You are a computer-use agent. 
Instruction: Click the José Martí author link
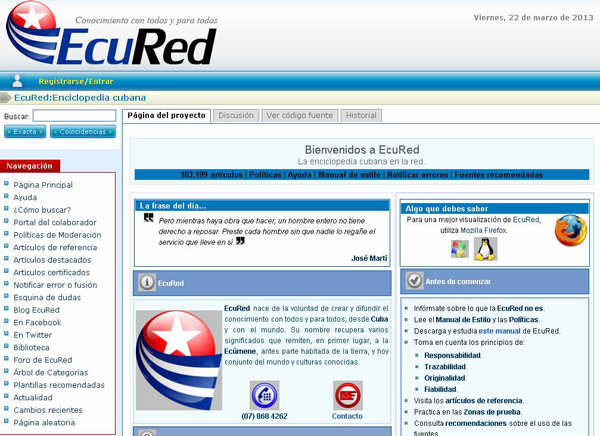tap(369, 258)
